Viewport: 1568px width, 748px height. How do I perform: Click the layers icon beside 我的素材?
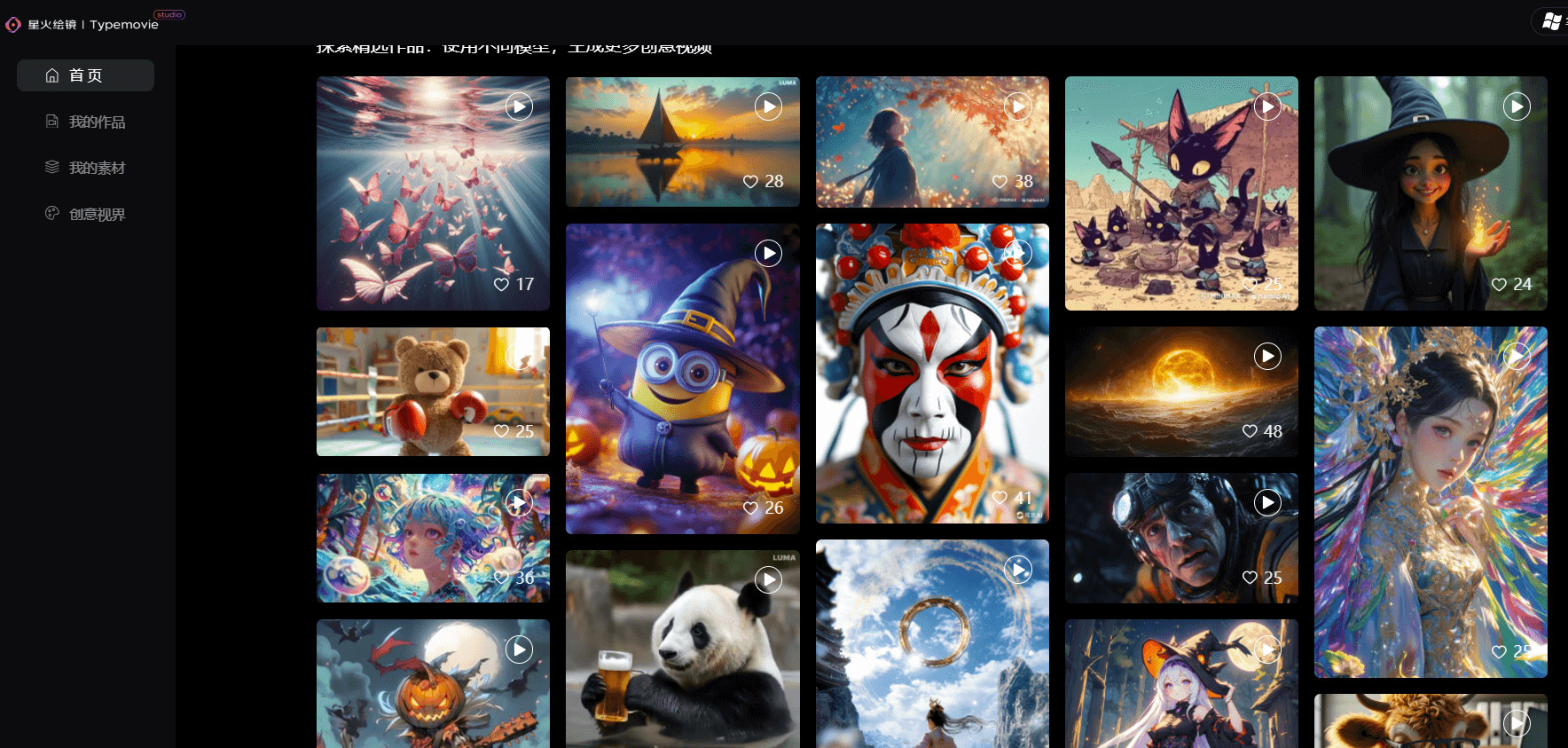(x=52, y=167)
